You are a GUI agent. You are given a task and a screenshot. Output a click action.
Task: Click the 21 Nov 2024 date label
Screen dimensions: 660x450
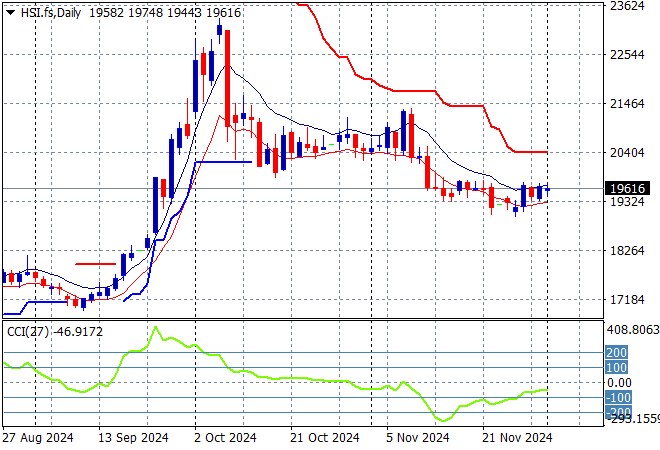[x=518, y=437]
